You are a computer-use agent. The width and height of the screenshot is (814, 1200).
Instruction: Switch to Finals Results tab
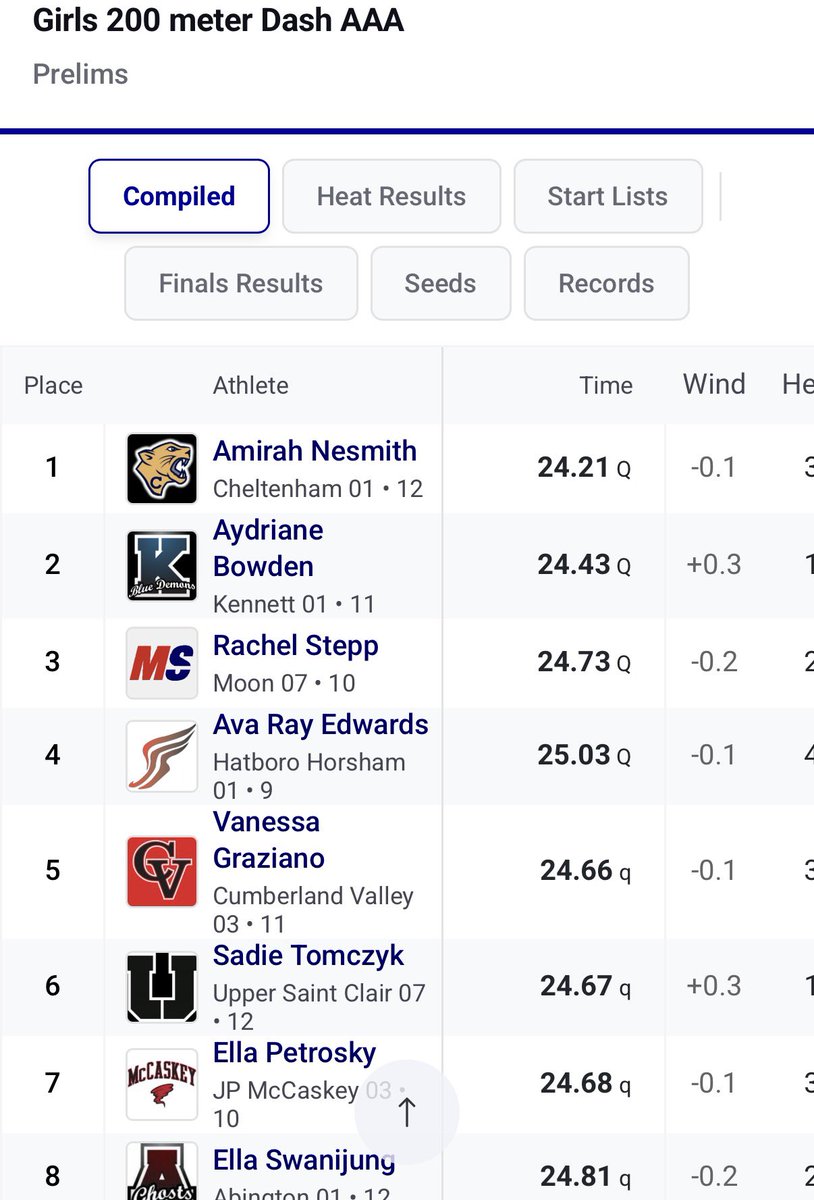[x=241, y=283]
